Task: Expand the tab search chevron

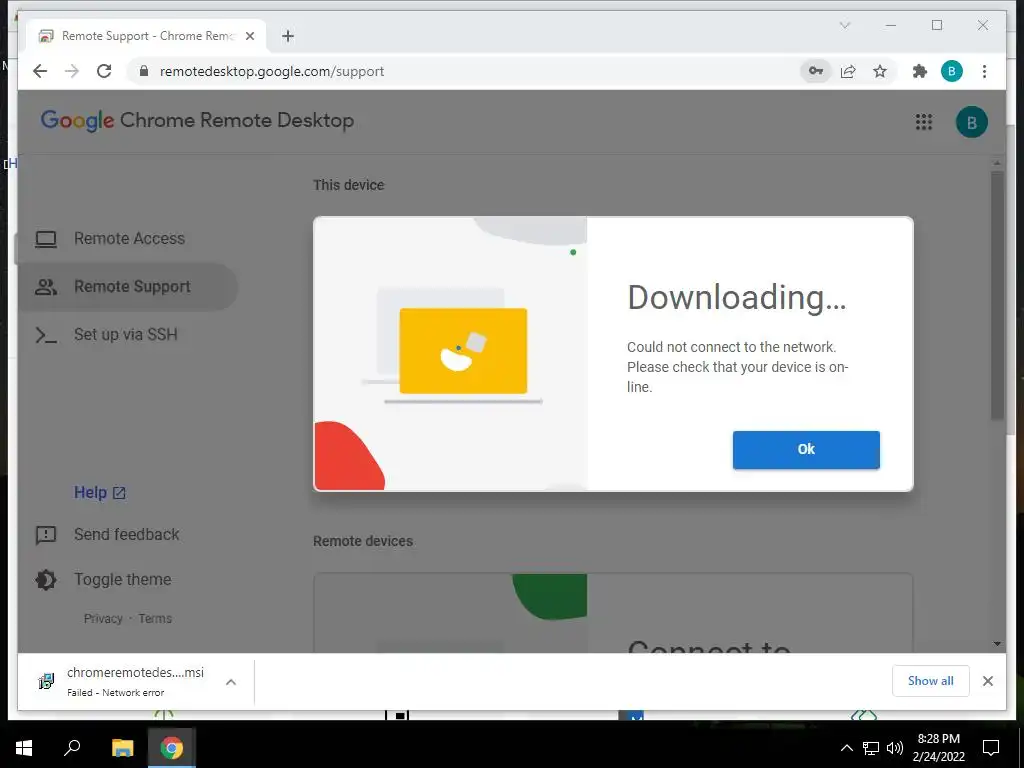Action: [x=844, y=25]
